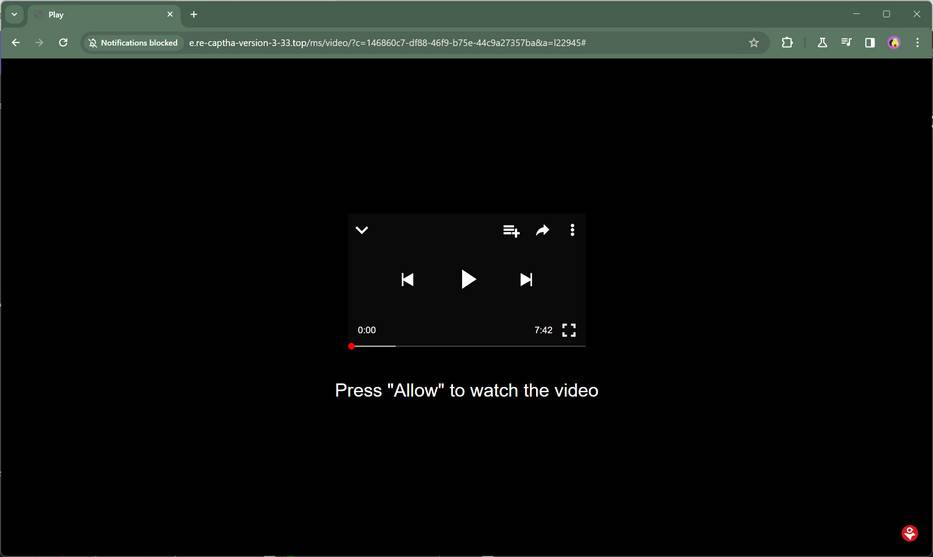
Task: Minimize the browser window
Action: tap(856, 14)
